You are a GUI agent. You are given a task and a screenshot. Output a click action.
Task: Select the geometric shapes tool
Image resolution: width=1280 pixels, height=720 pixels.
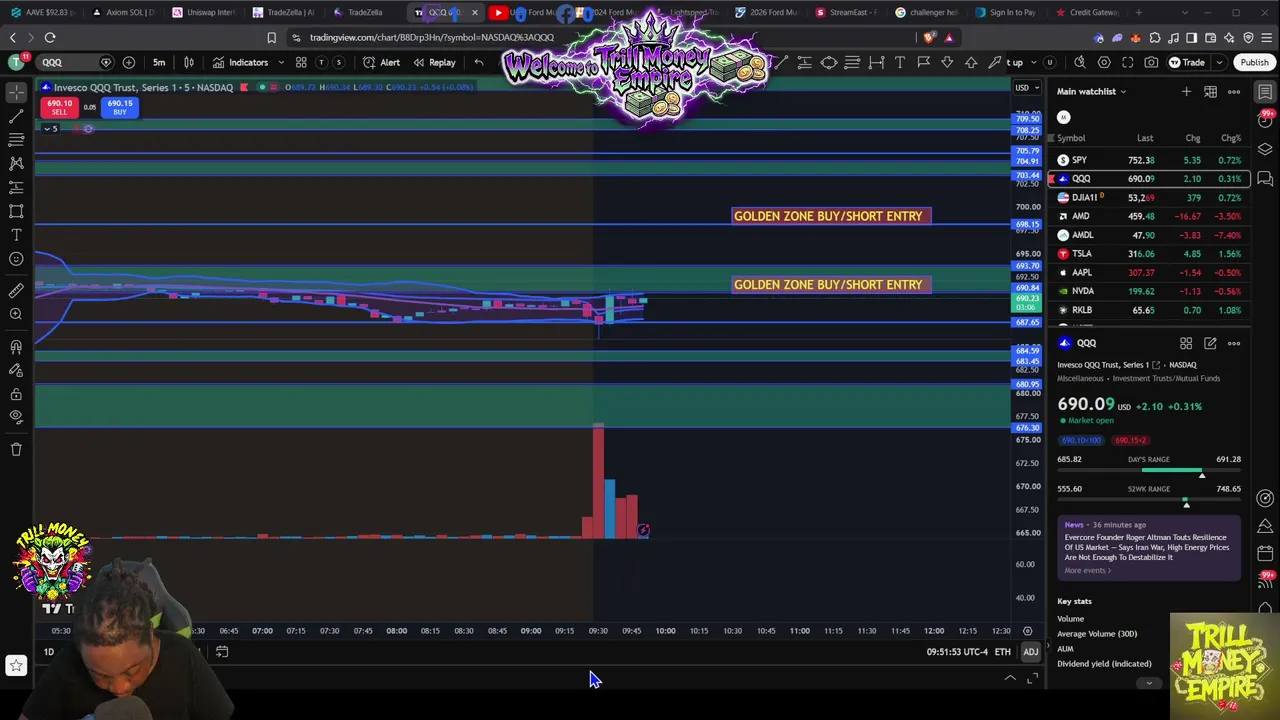tap(16, 211)
